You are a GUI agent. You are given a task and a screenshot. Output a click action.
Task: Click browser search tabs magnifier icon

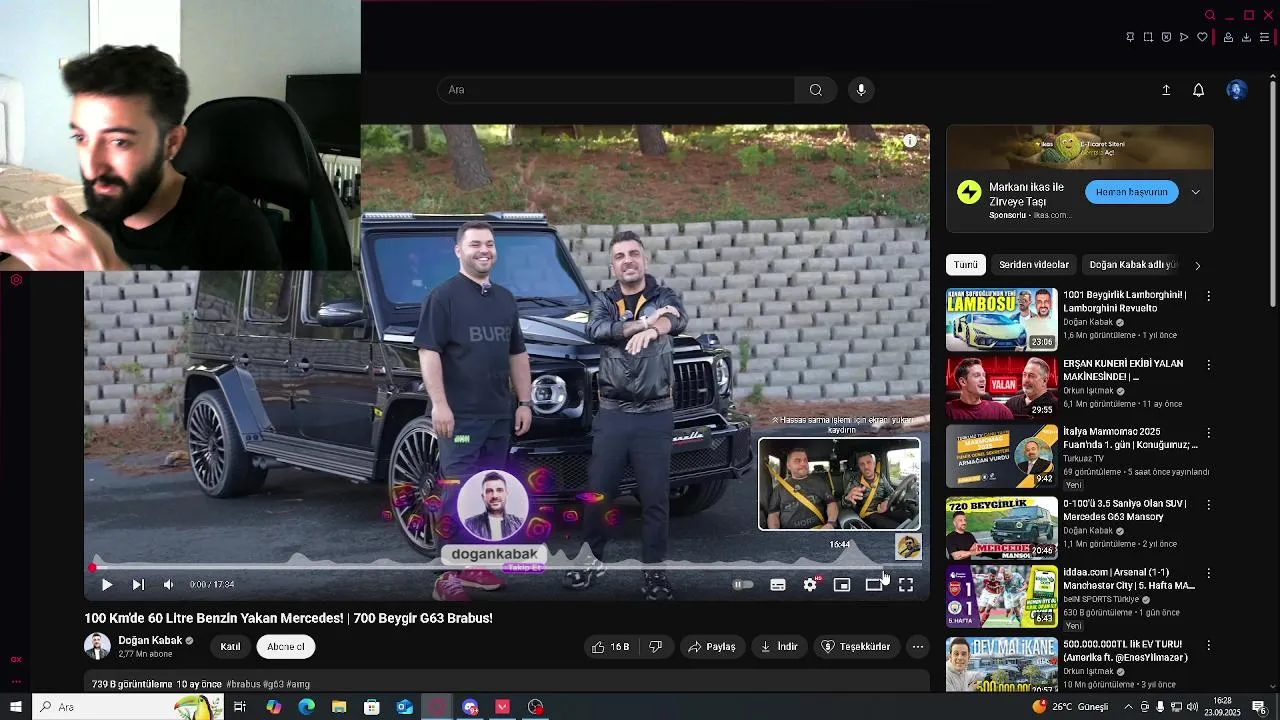pyautogui.click(x=1210, y=15)
